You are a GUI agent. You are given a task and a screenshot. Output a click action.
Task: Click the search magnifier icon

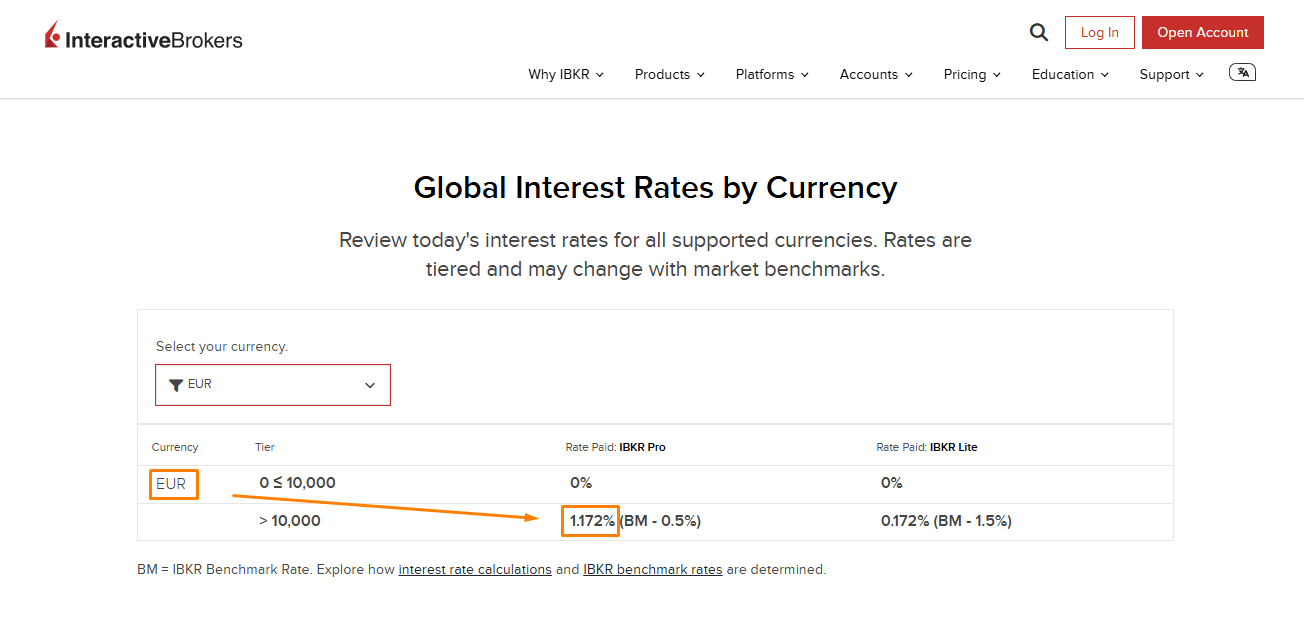tap(1039, 32)
